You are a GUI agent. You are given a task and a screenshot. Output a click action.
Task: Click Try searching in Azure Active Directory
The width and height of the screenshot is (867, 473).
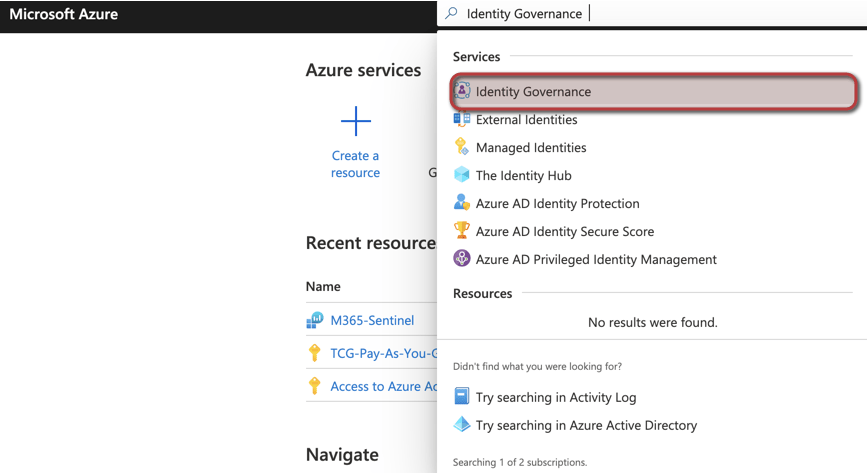pos(586,426)
